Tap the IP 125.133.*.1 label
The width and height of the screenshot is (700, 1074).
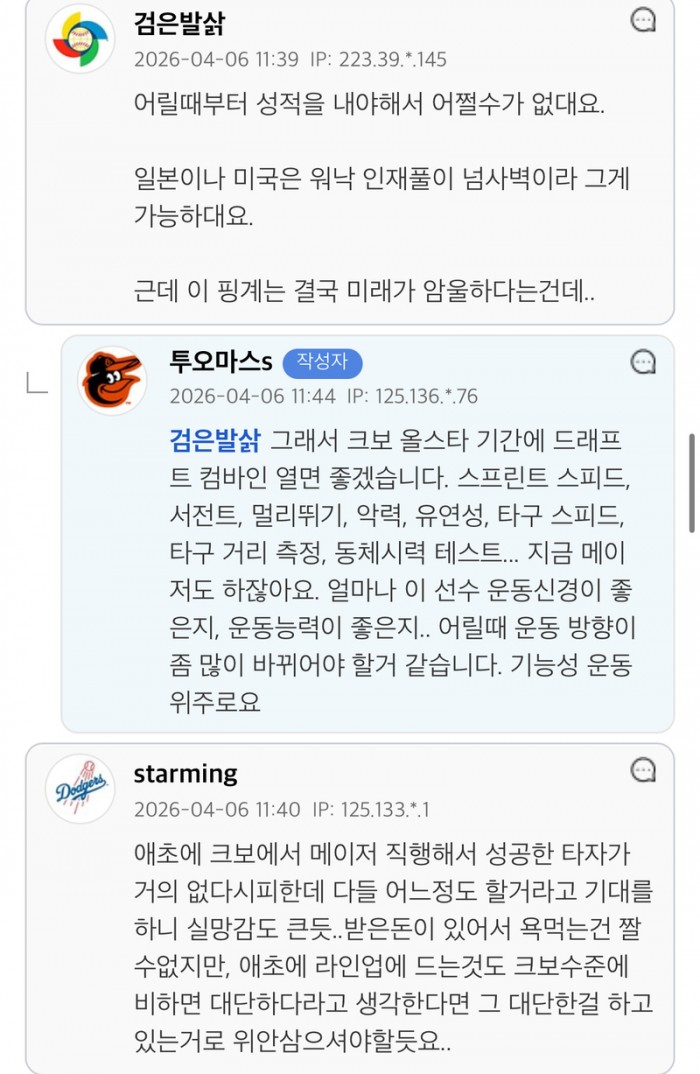point(371,809)
